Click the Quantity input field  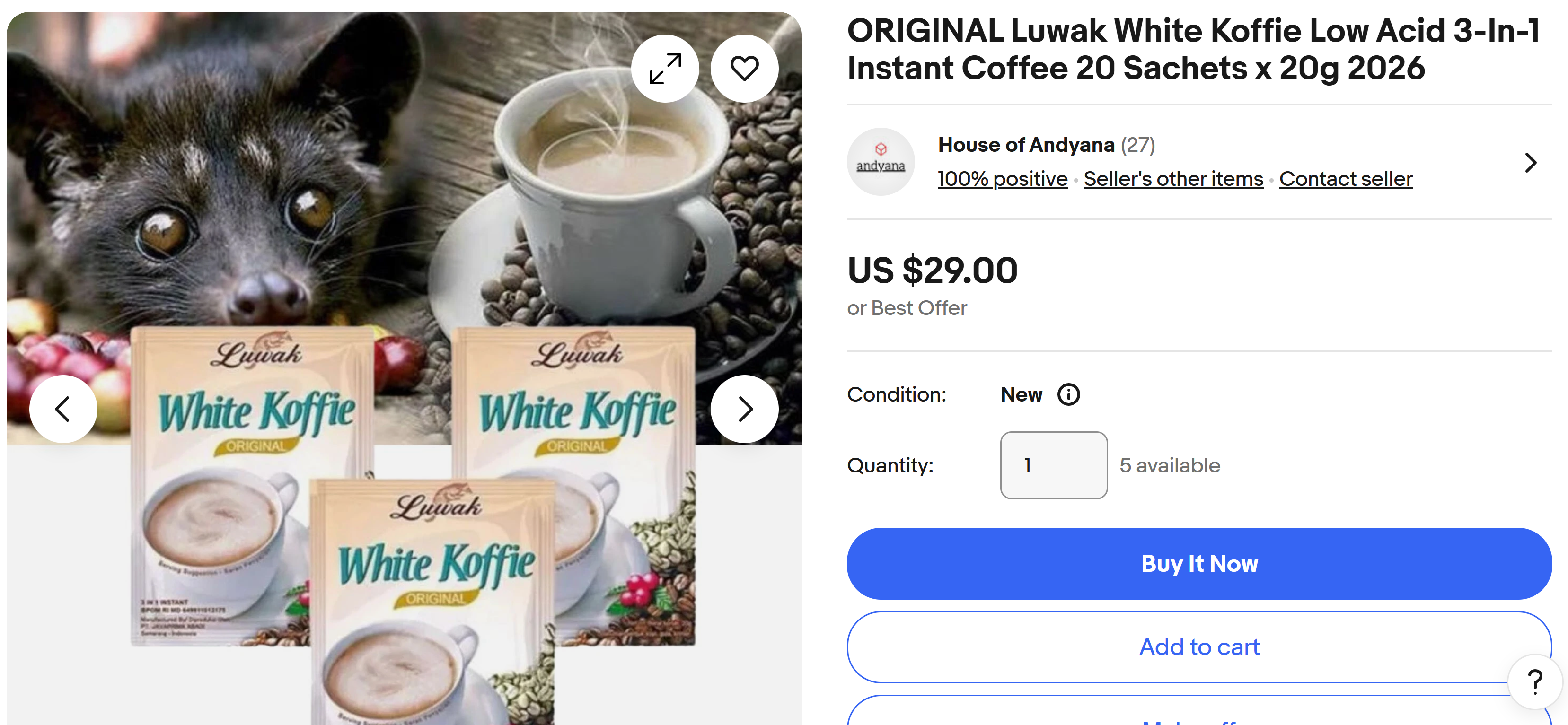1053,465
